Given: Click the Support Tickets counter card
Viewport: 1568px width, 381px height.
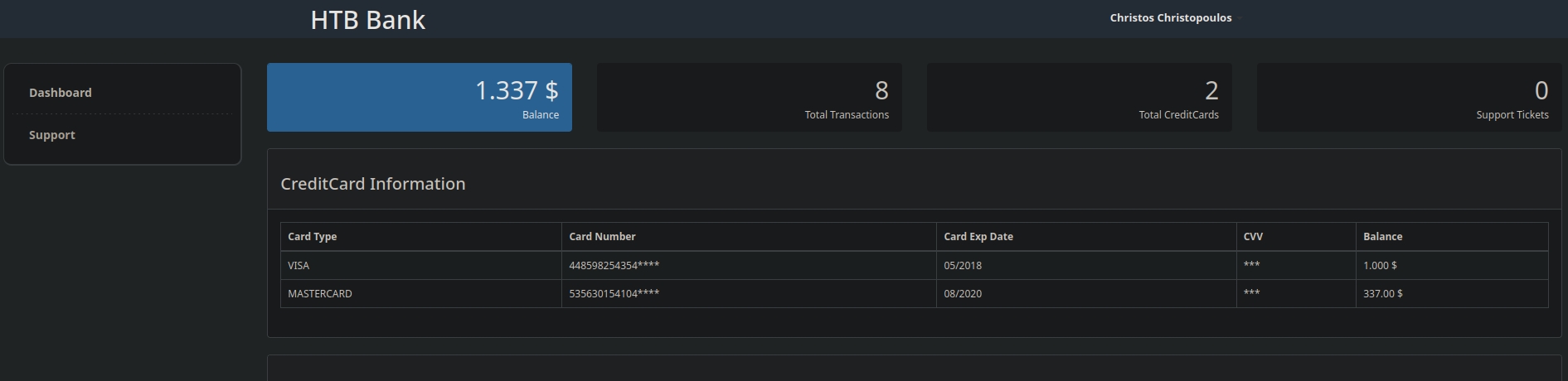Looking at the screenshot, I should (x=1409, y=97).
